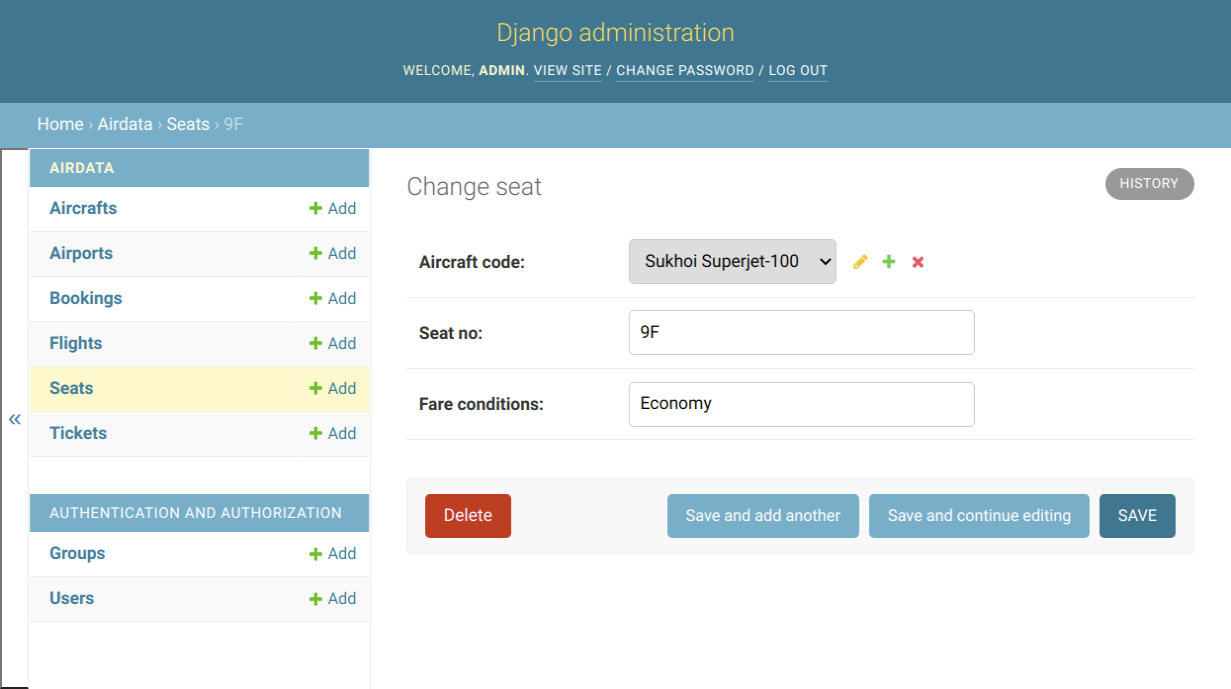Click the Add icon next to Groups
Viewport: 1231px width, 689px height.
(x=332, y=553)
